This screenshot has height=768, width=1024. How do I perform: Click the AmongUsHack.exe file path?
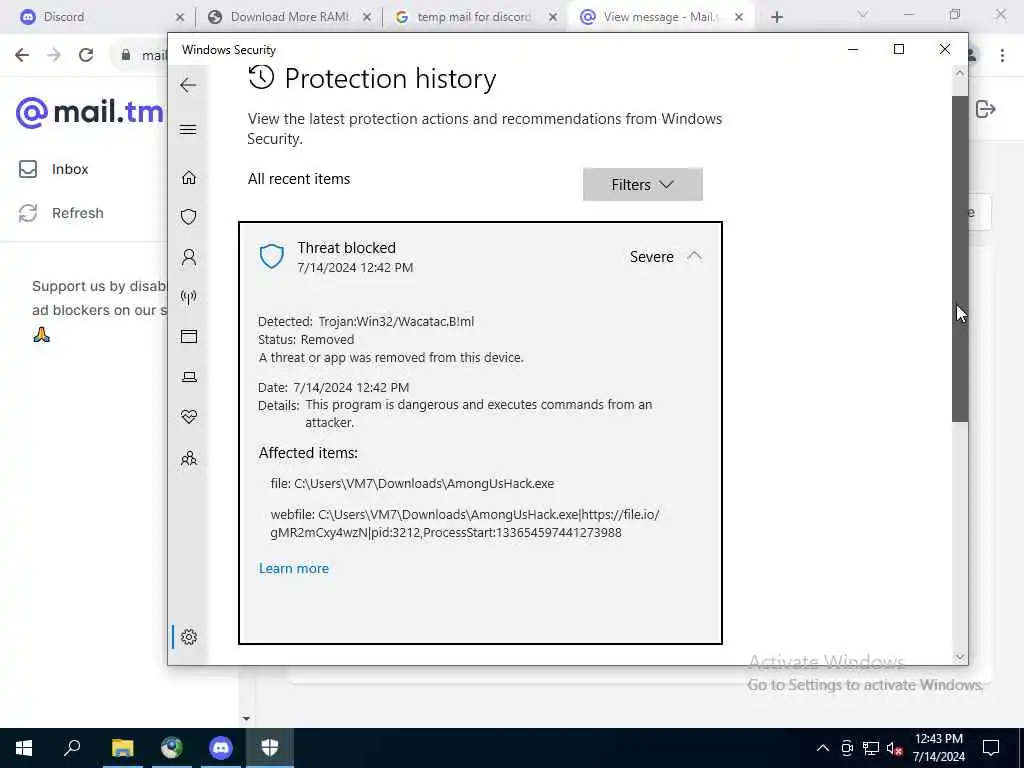pyautogui.click(x=412, y=483)
